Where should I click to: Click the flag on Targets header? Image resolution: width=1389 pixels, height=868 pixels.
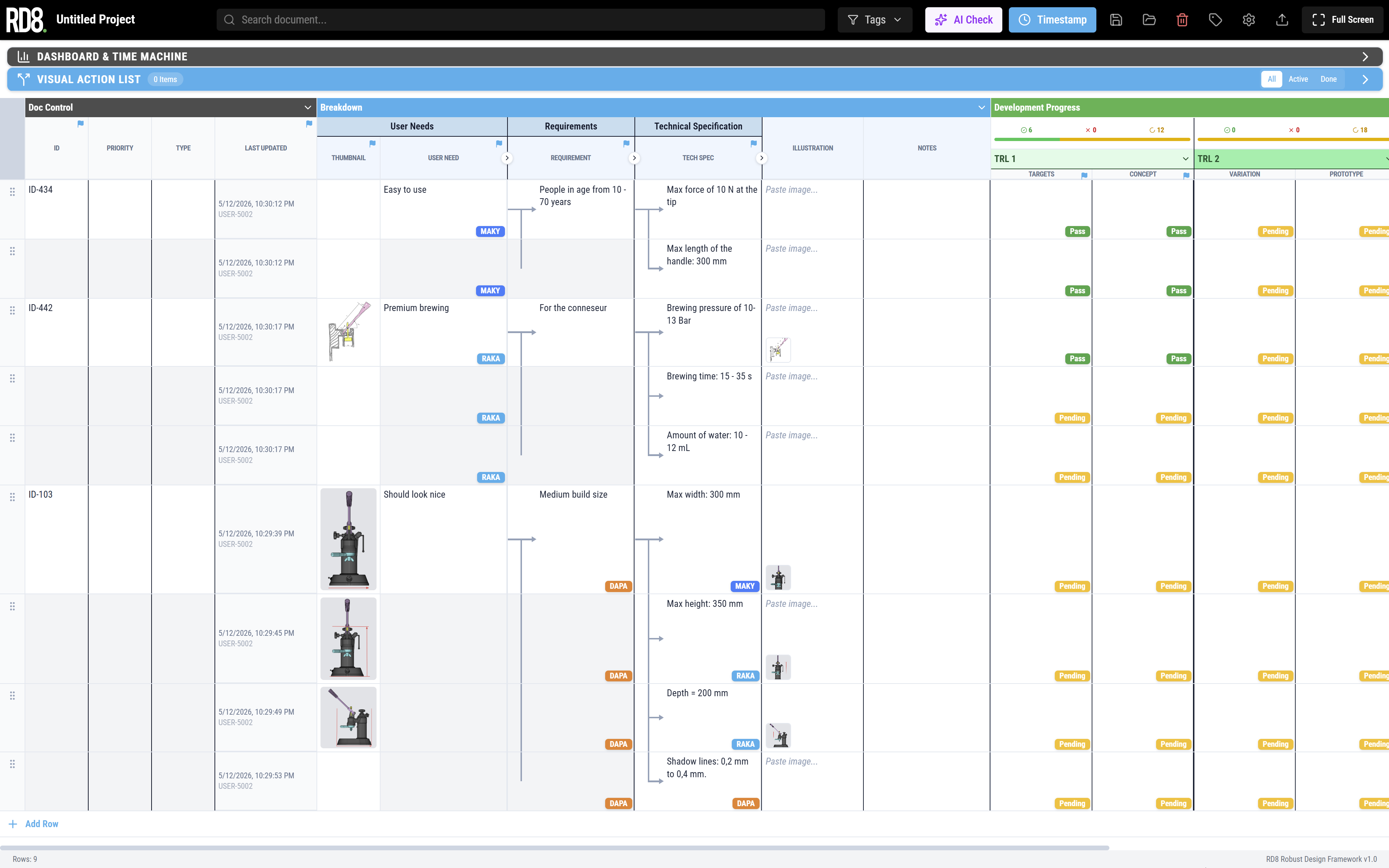(1084, 176)
